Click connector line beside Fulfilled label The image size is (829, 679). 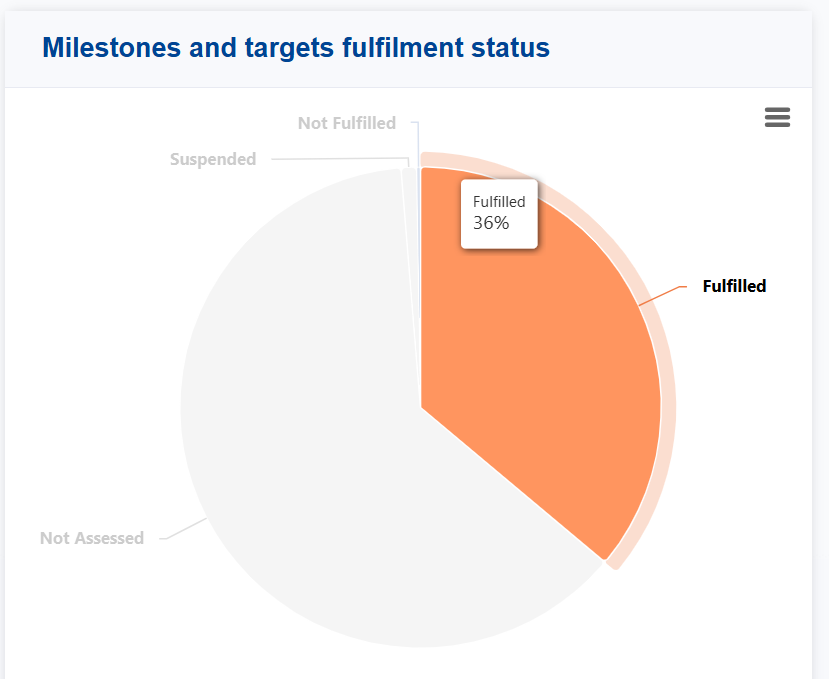pyautogui.click(x=662, y=294)
